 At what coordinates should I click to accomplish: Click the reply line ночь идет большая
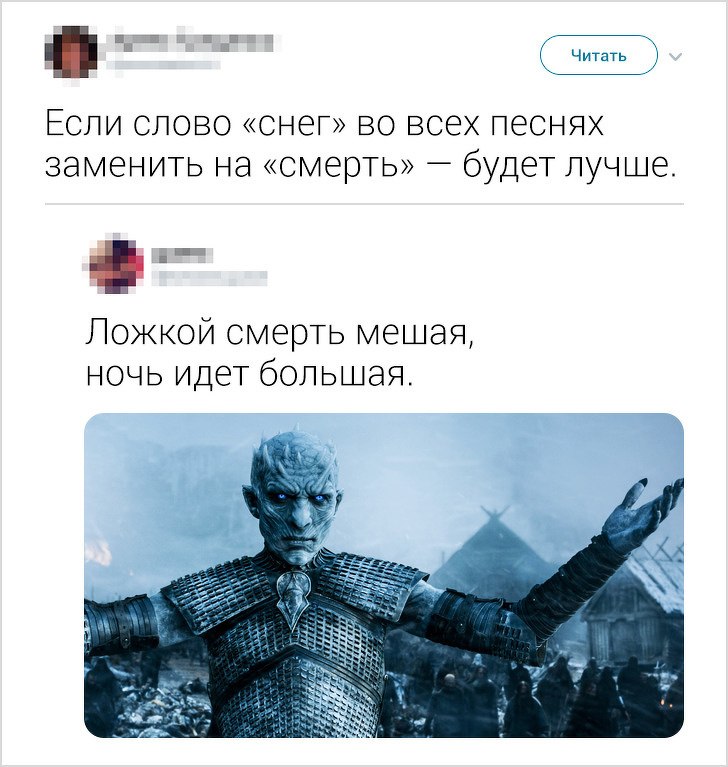249,376
